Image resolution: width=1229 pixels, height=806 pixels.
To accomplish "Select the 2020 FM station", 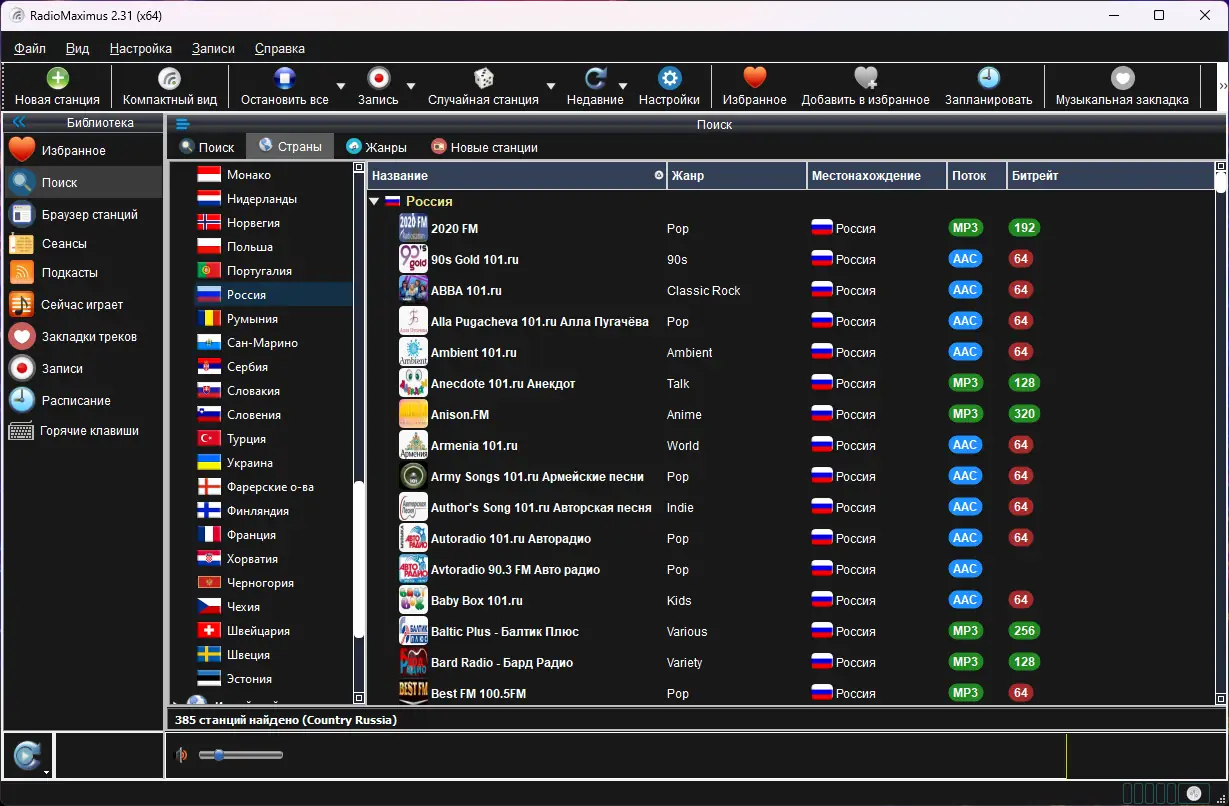I will (x=790, y=228).
